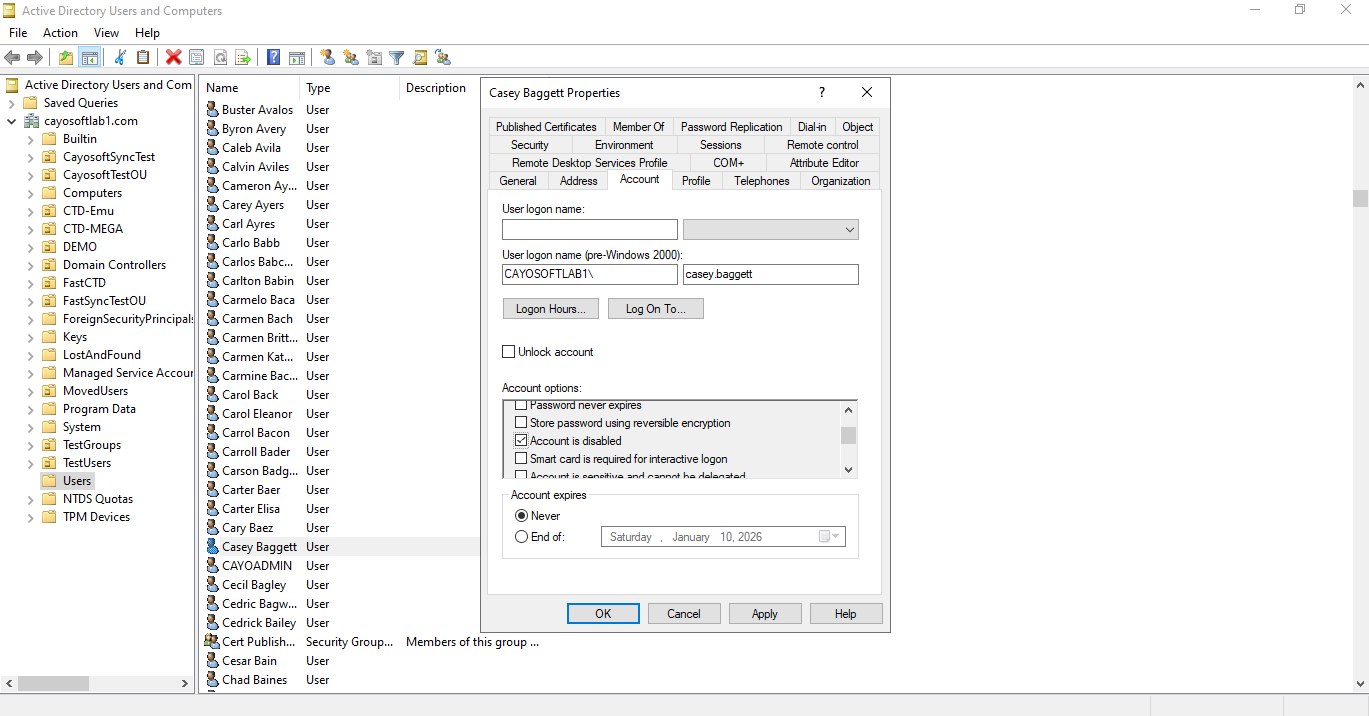
Task: Expand the Domain Controllers tree node
Action: click(x=31, y=265)
